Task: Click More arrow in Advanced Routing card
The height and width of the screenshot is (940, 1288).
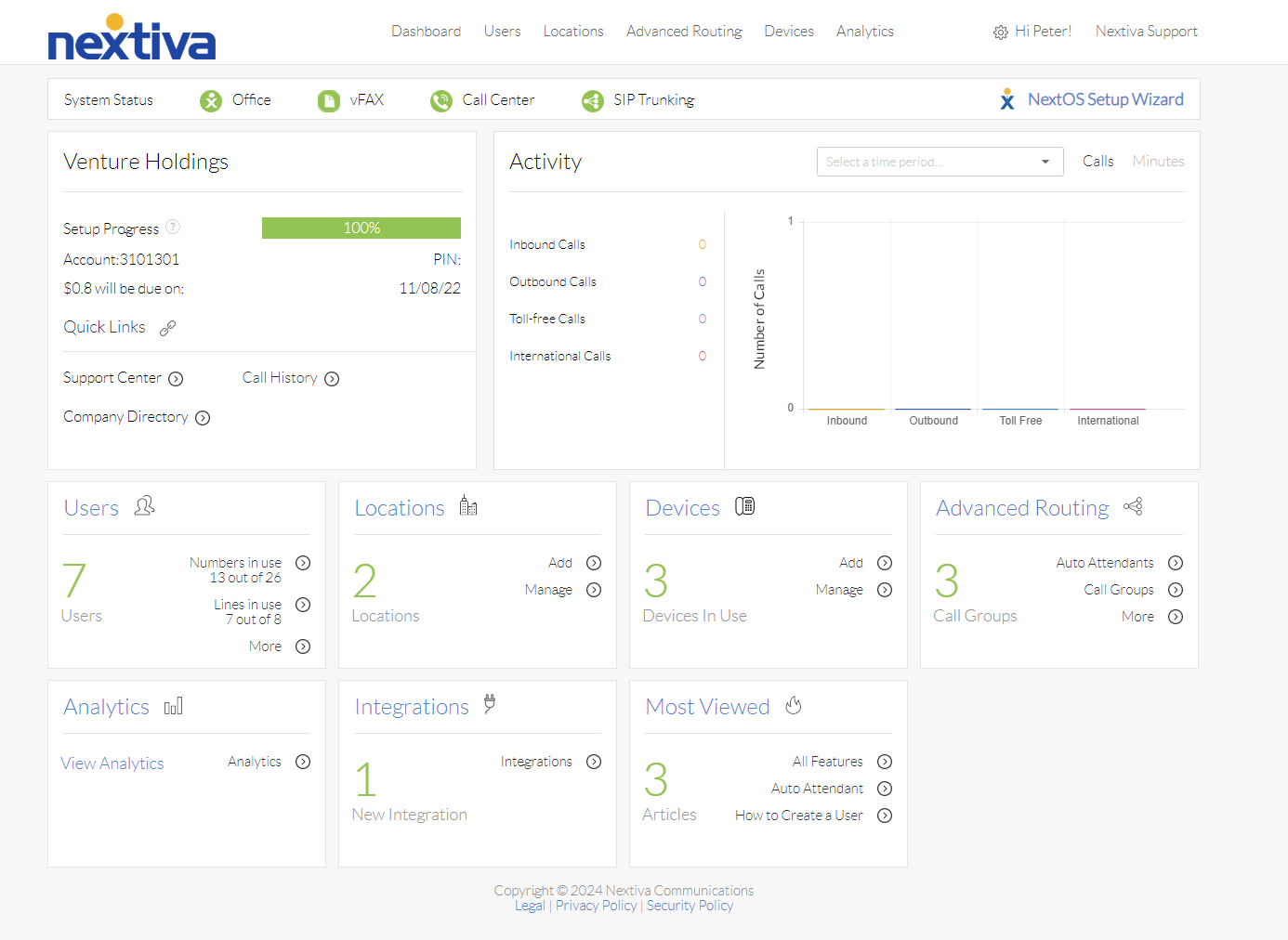Action: click(x=1176, y=617)
